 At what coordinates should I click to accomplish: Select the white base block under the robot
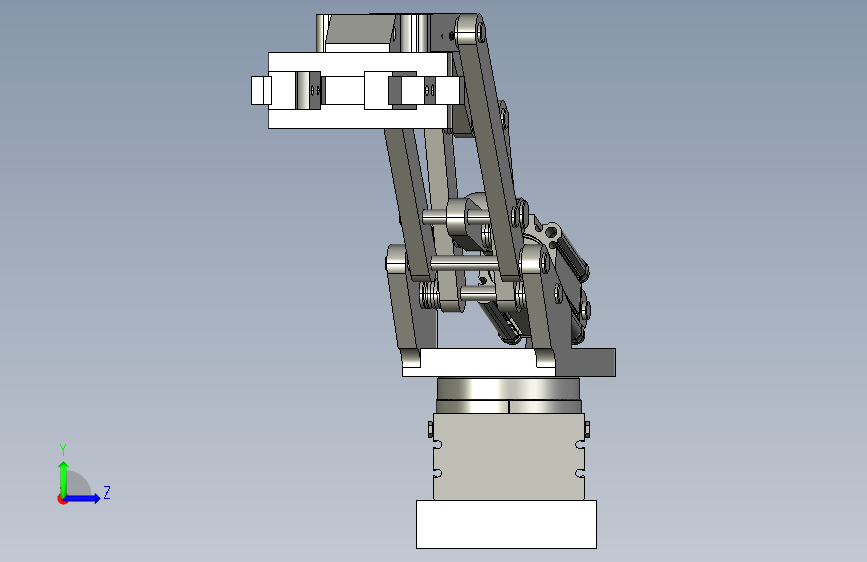(x=506, y=524)
